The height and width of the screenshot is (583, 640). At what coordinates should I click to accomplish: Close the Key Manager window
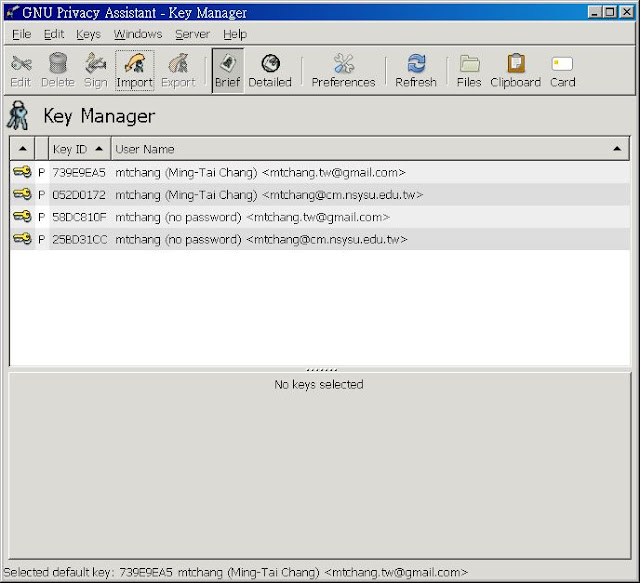[x=627, y=12]
